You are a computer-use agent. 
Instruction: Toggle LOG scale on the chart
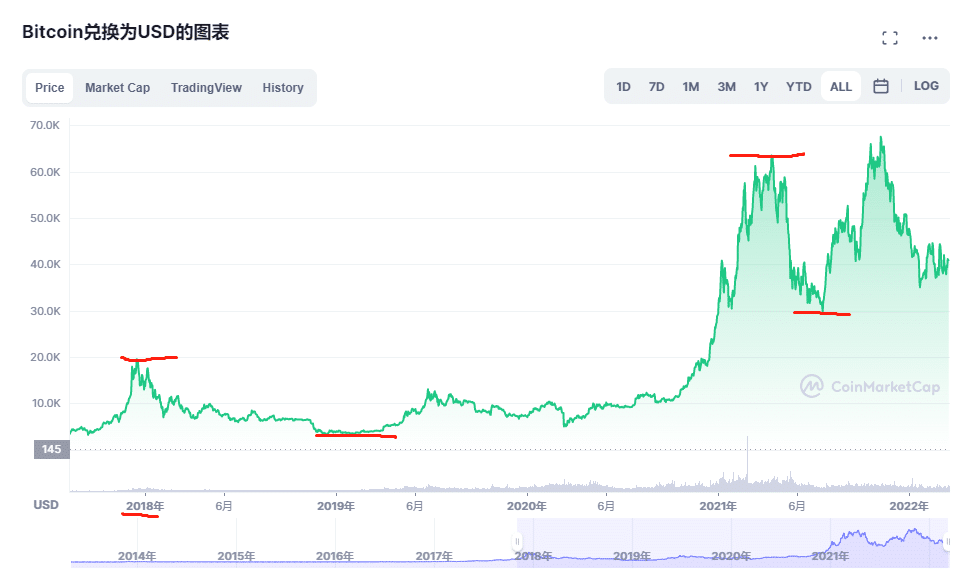(925, 86)
